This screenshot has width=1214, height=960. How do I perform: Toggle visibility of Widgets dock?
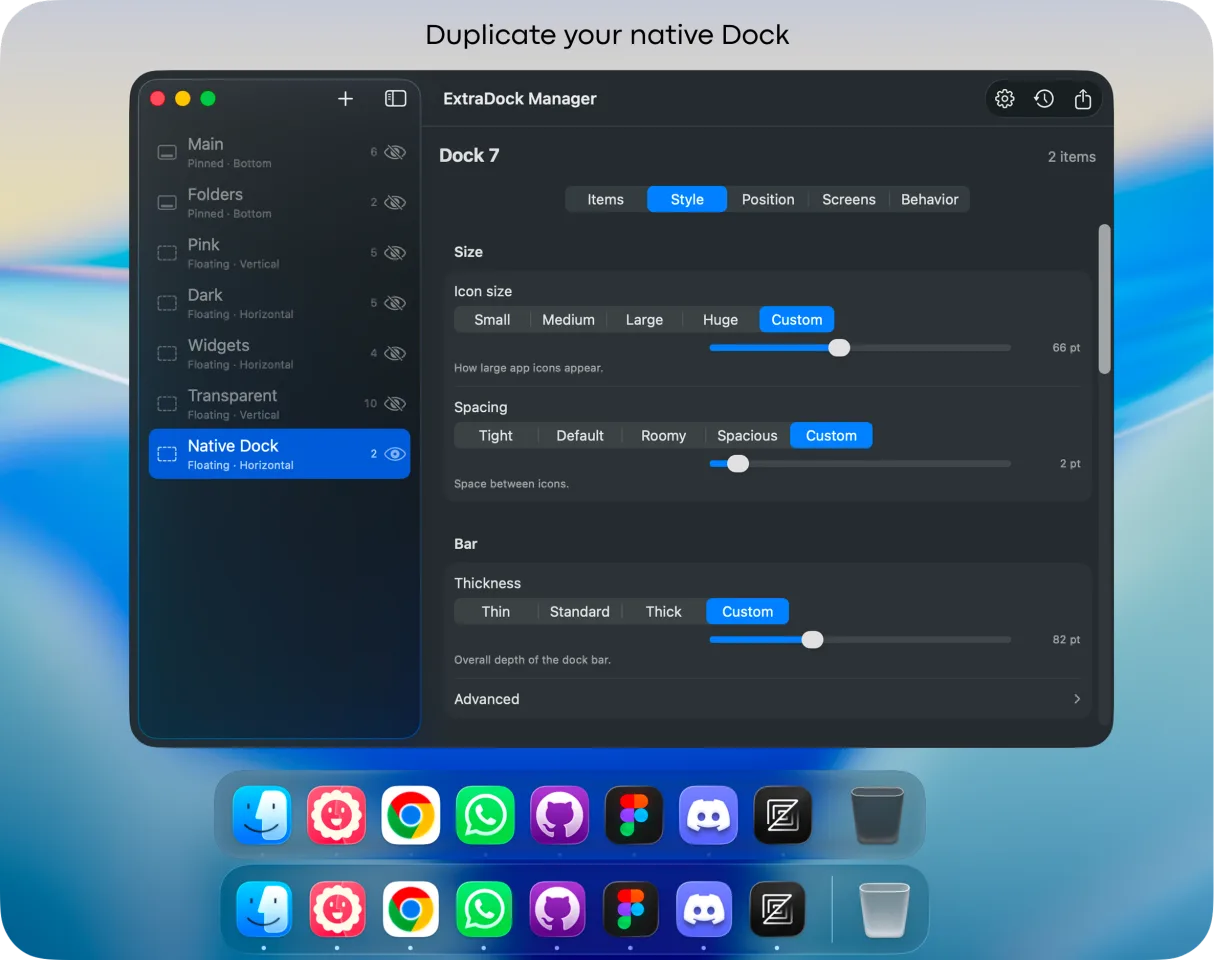(395, 353)
